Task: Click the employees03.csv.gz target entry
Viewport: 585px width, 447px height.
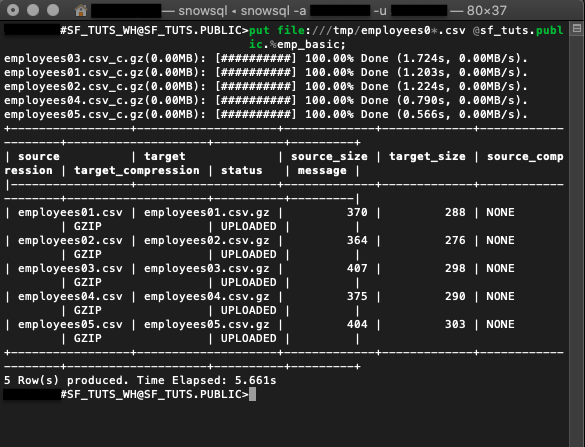Action: (x=207, y=268)
